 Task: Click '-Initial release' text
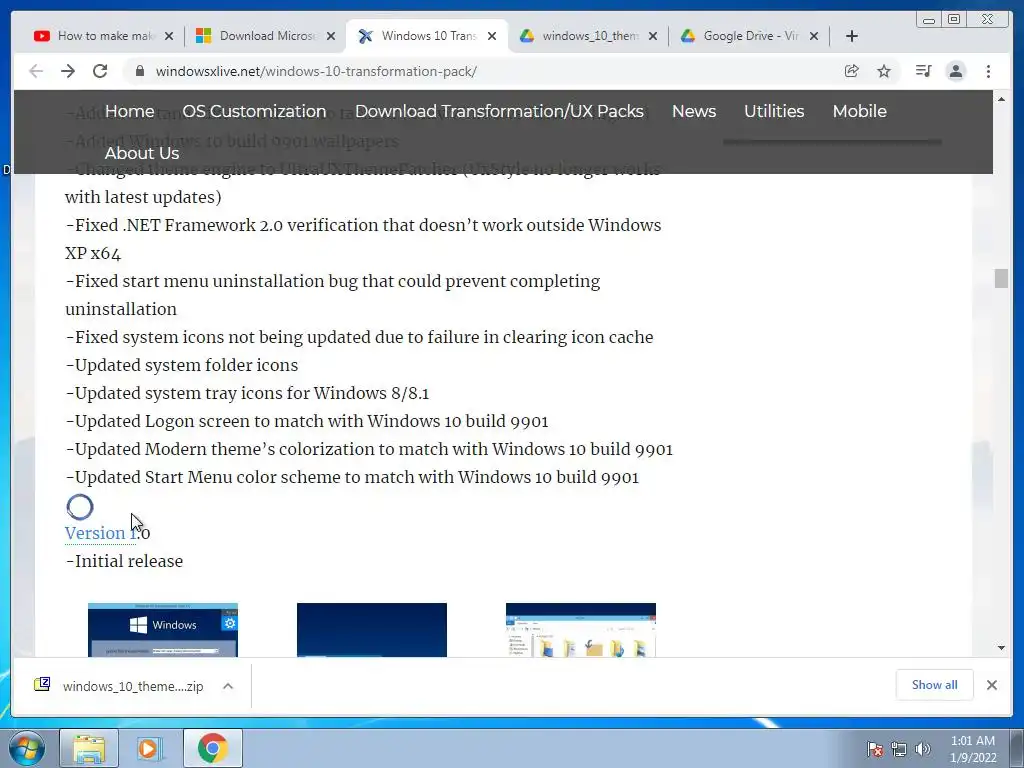click(124, 561)
